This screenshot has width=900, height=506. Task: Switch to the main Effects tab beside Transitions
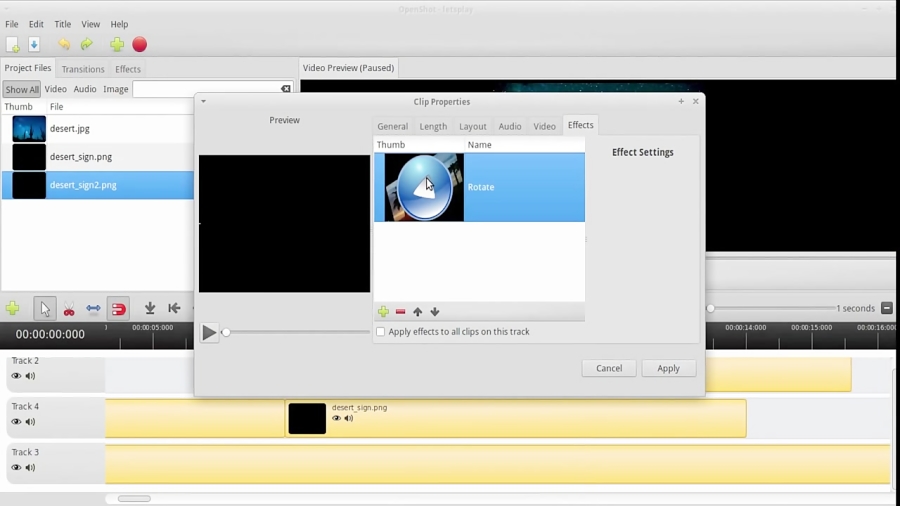pyautogui.click(x=127, y=69)
